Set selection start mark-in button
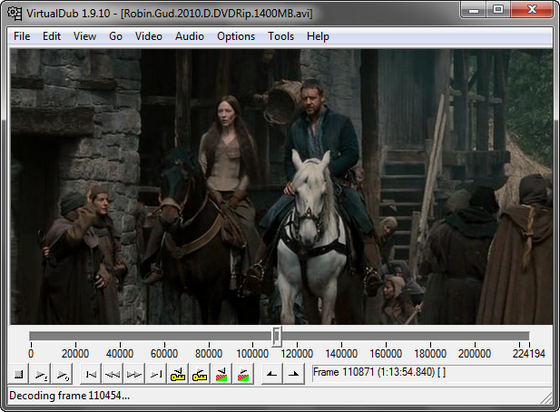Image resolution: width=560 pixels, height=412 pixels. pyautogui.click(x=272, y=374)
